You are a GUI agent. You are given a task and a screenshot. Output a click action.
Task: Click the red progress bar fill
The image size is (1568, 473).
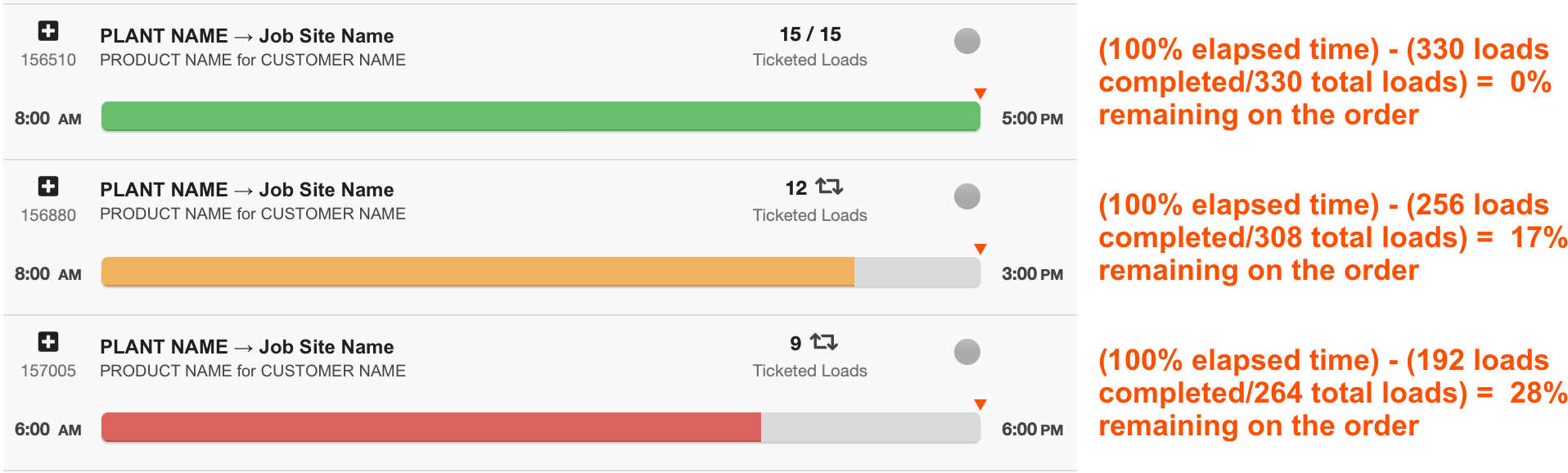pos(431,427)
